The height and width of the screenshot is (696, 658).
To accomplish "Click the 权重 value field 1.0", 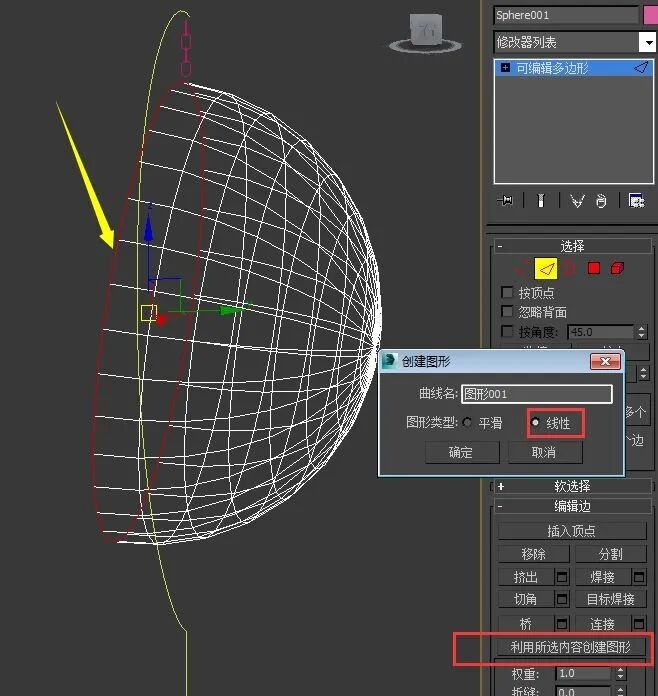I will pyautogui.click(x=584, y=673).
